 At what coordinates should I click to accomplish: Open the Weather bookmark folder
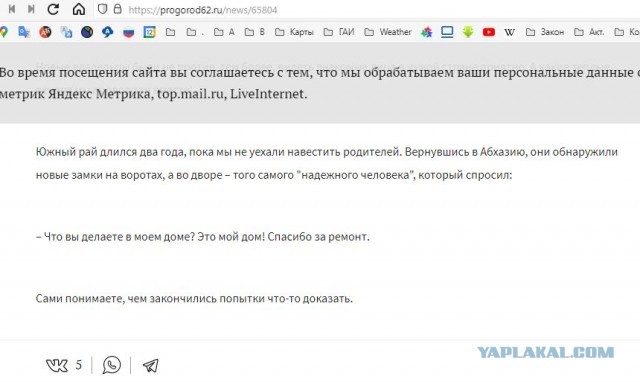pos(388,32)
